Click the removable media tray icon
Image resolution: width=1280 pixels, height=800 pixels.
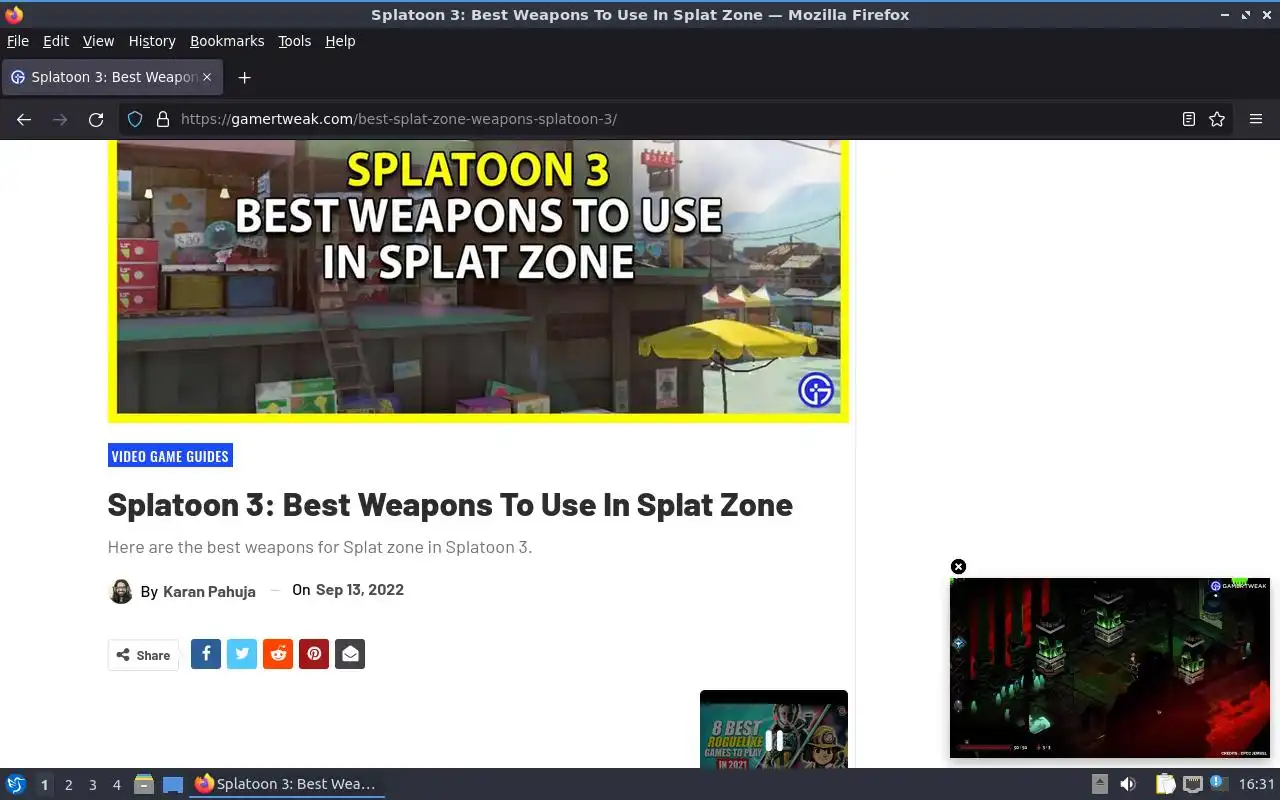coord(1099,784)
